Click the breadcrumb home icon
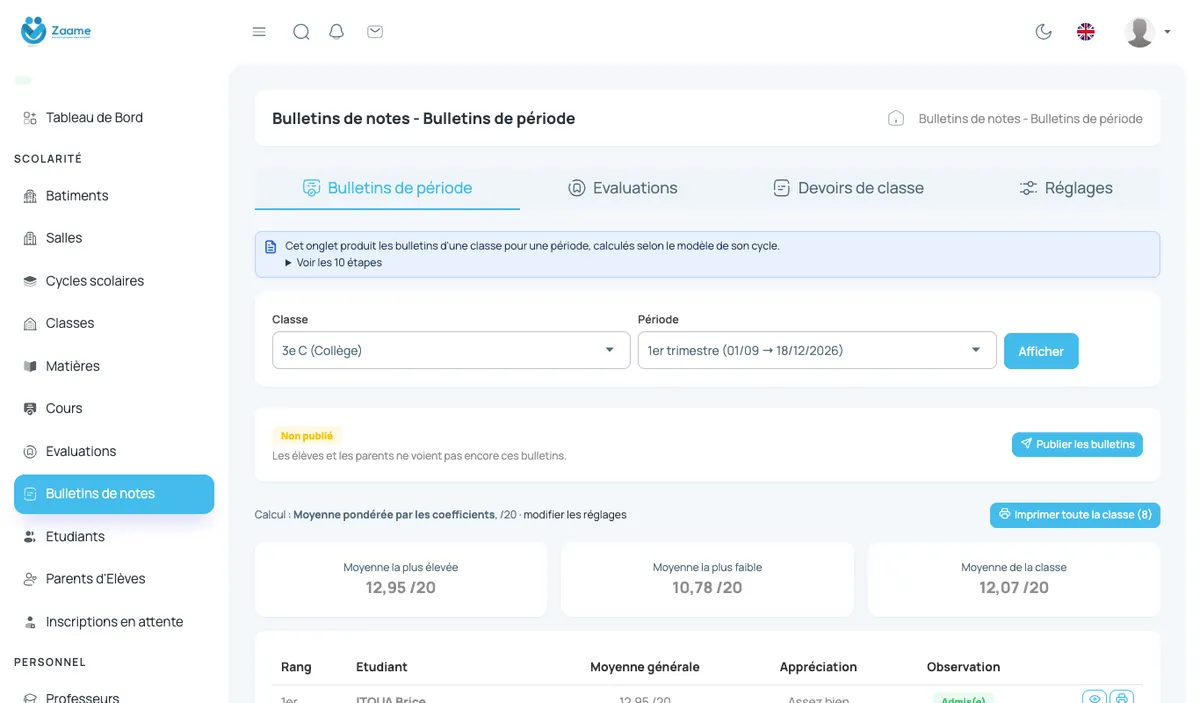The height and width of the screenshot is (703, 1200). tap(896, 118)
